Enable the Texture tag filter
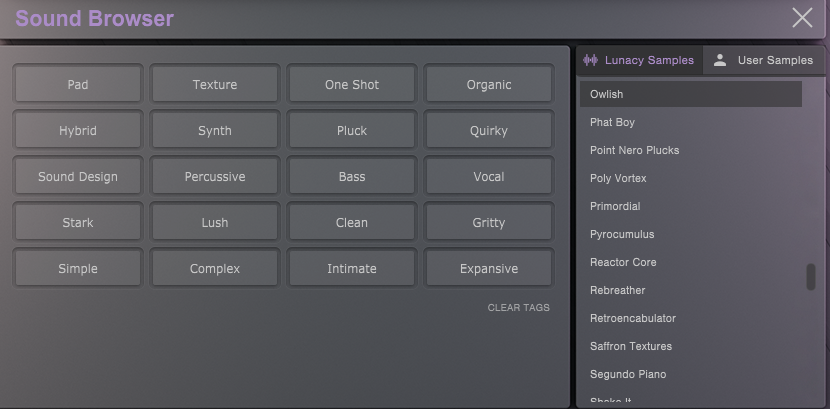Viewport: 830px width, 409px height. pos(215,85)
